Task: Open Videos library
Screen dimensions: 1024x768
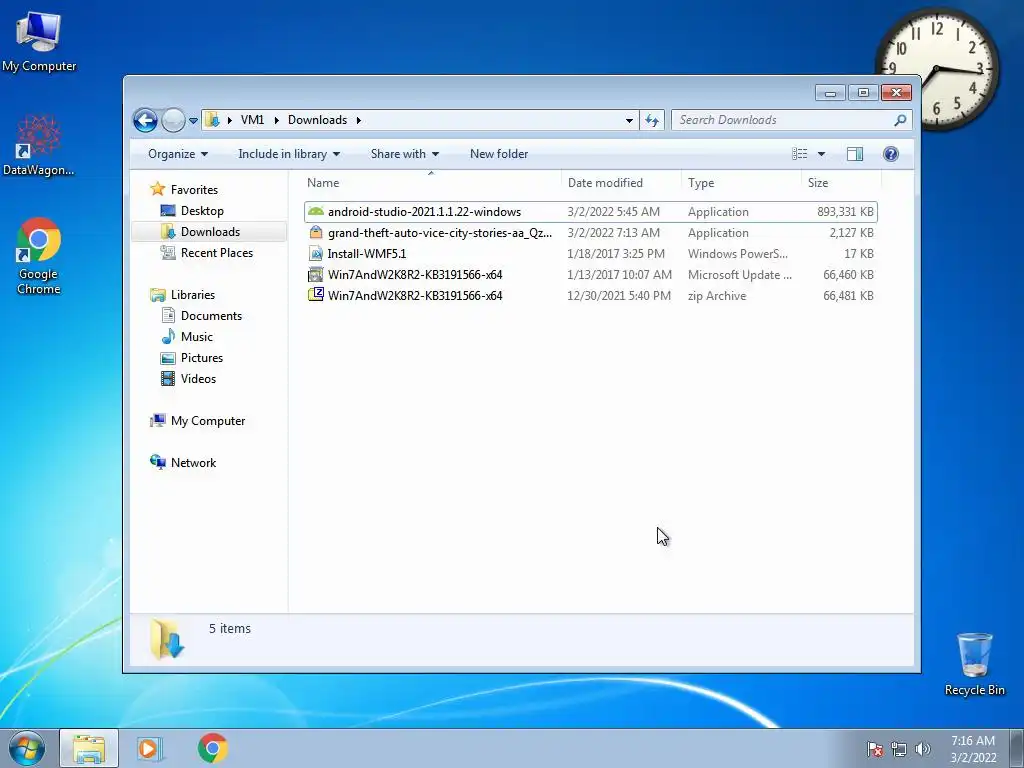Action: 198,379
